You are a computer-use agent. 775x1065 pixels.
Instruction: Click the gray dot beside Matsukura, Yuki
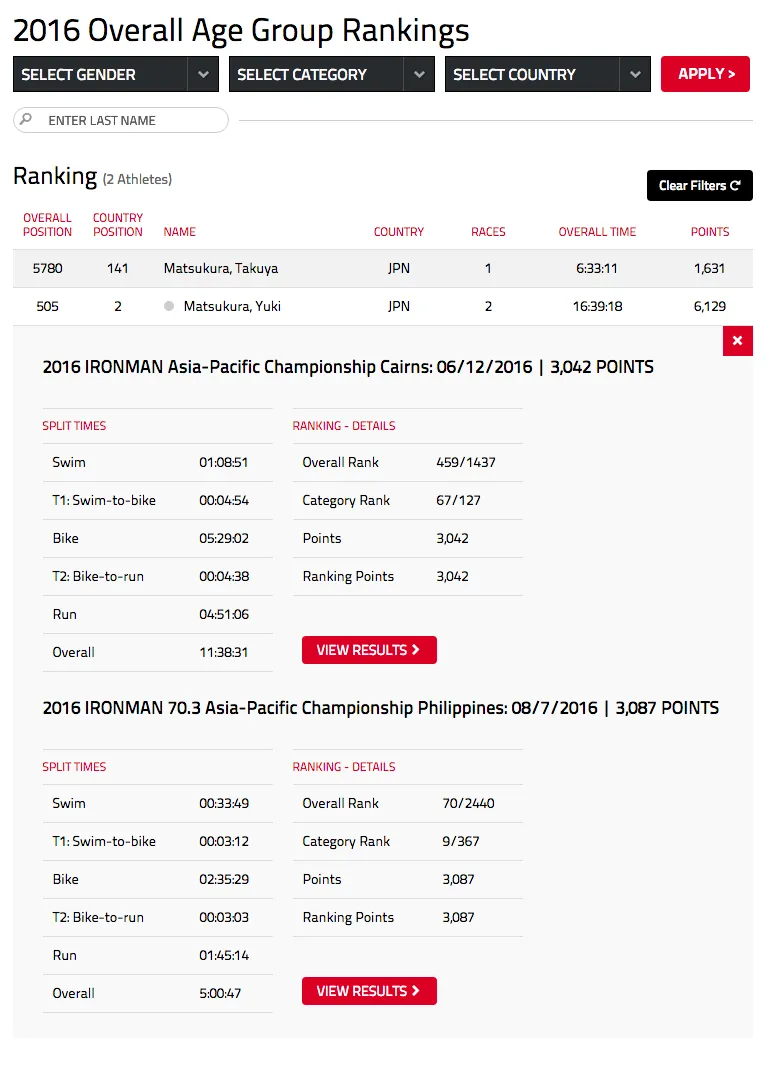coord(169,307)
